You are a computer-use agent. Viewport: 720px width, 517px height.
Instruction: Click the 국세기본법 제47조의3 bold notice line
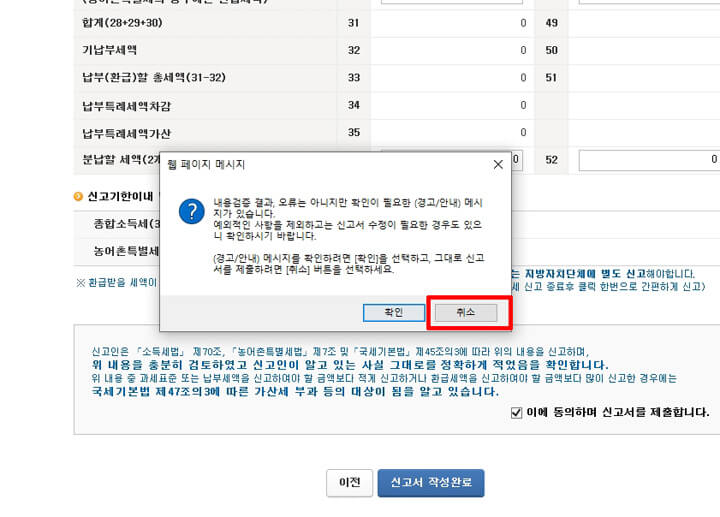point(295,392)
